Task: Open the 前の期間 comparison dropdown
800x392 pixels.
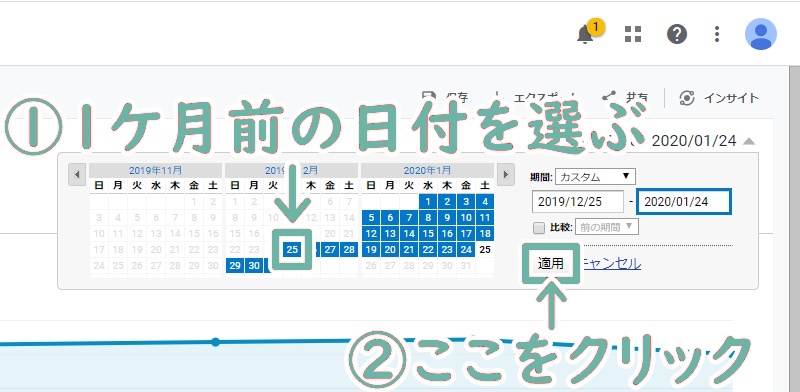Action: (607, 227)
